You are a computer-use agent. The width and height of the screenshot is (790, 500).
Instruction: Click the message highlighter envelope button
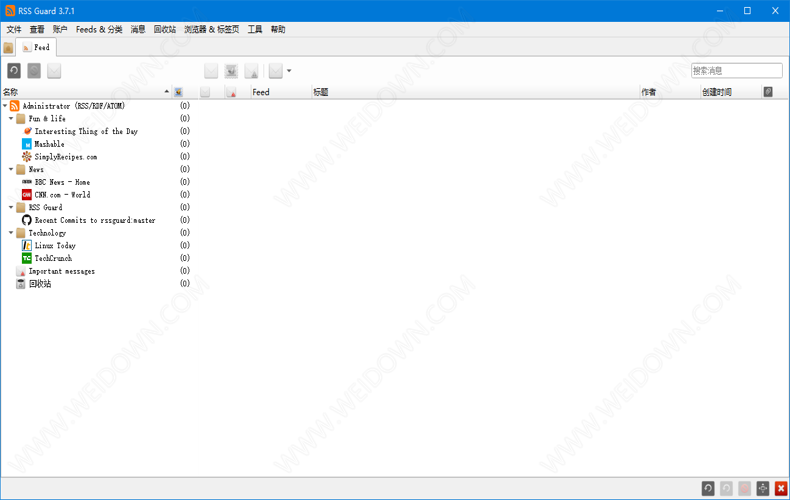tap(276, 71)
